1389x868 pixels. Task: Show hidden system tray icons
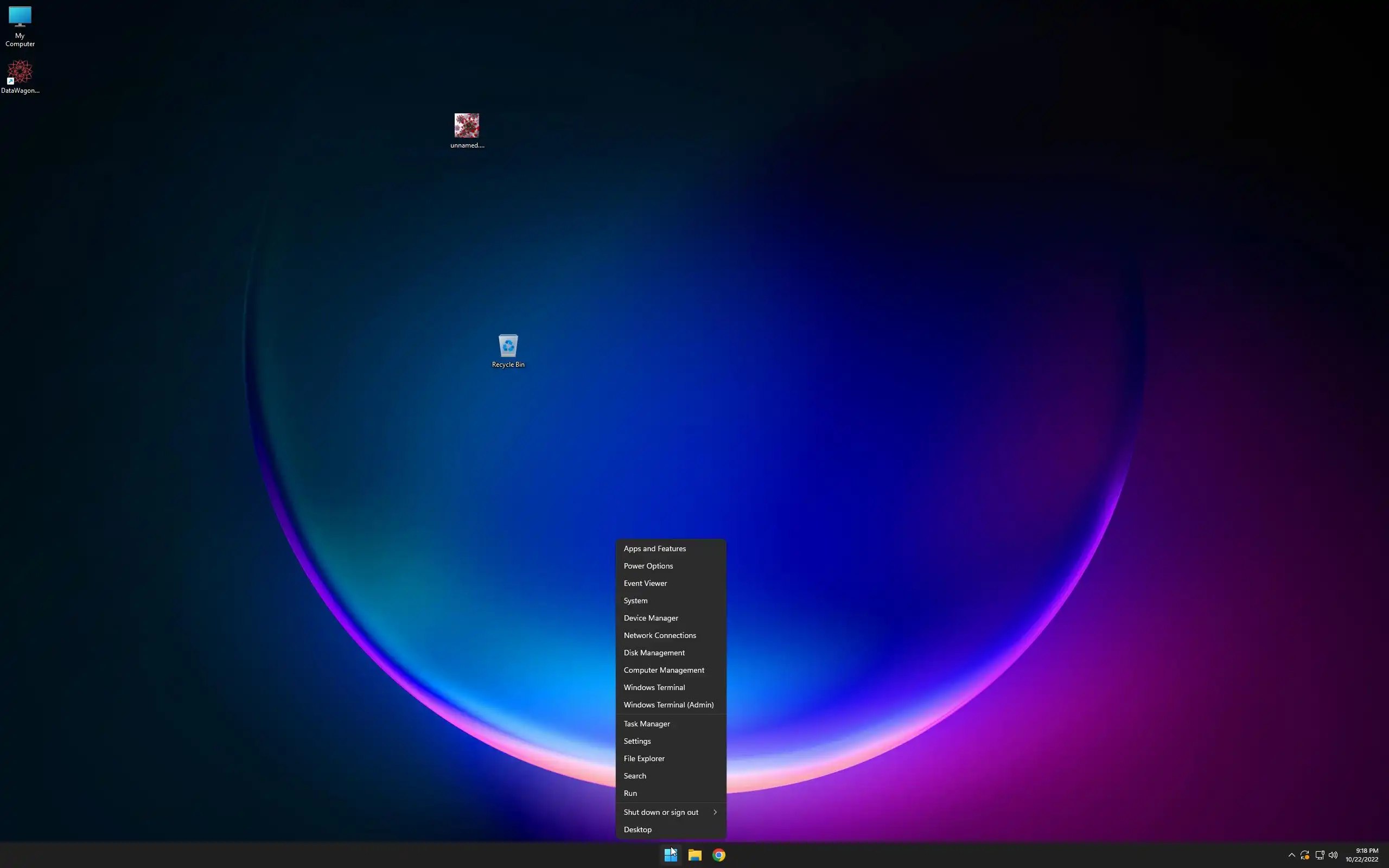coord(1291,855)
